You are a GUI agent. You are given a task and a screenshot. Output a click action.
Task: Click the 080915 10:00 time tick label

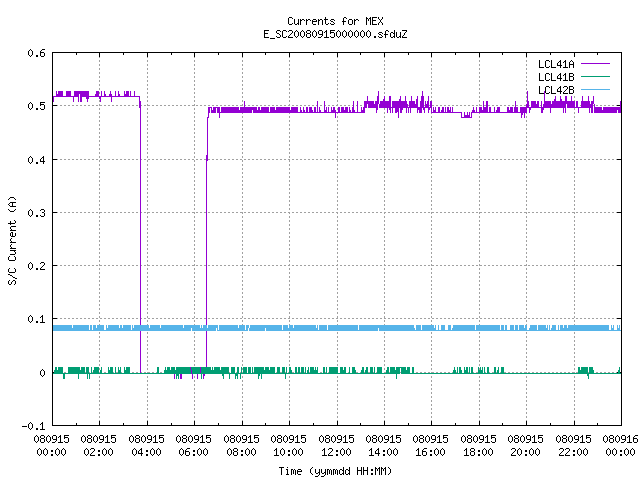pyautogui.click(x=288, y=446)
